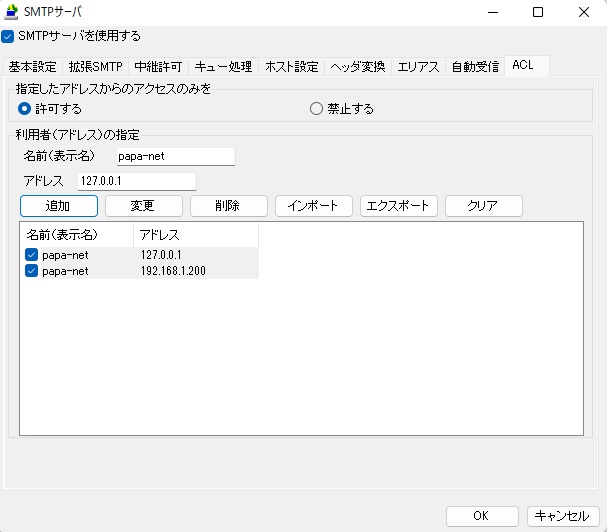The image size is (607, 532).
Task: Open the 自動受信 tab
Action: coord(475,67)
